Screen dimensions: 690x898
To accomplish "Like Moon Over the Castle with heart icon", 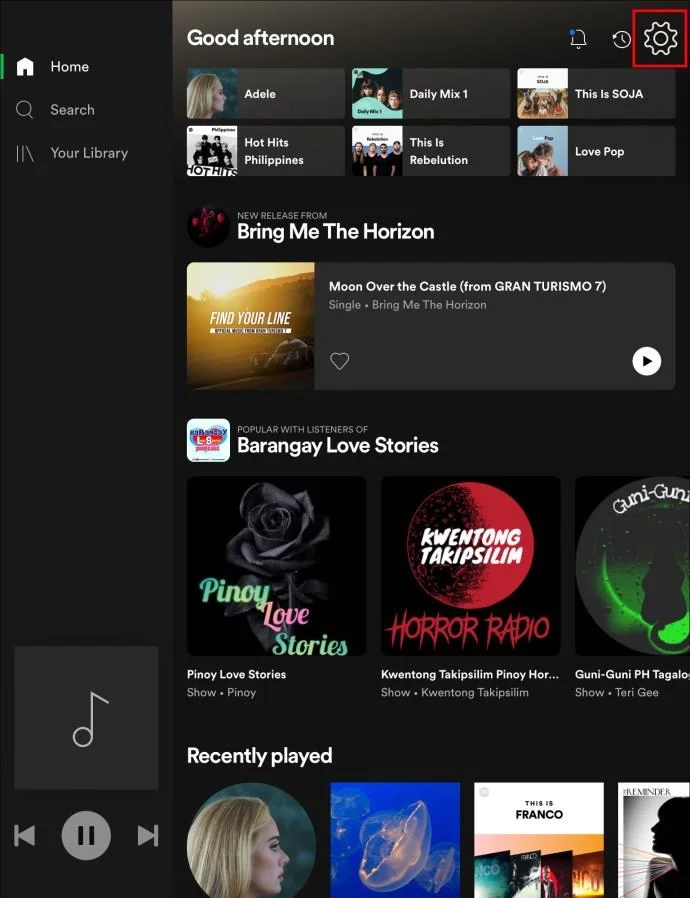I will 340,361.
